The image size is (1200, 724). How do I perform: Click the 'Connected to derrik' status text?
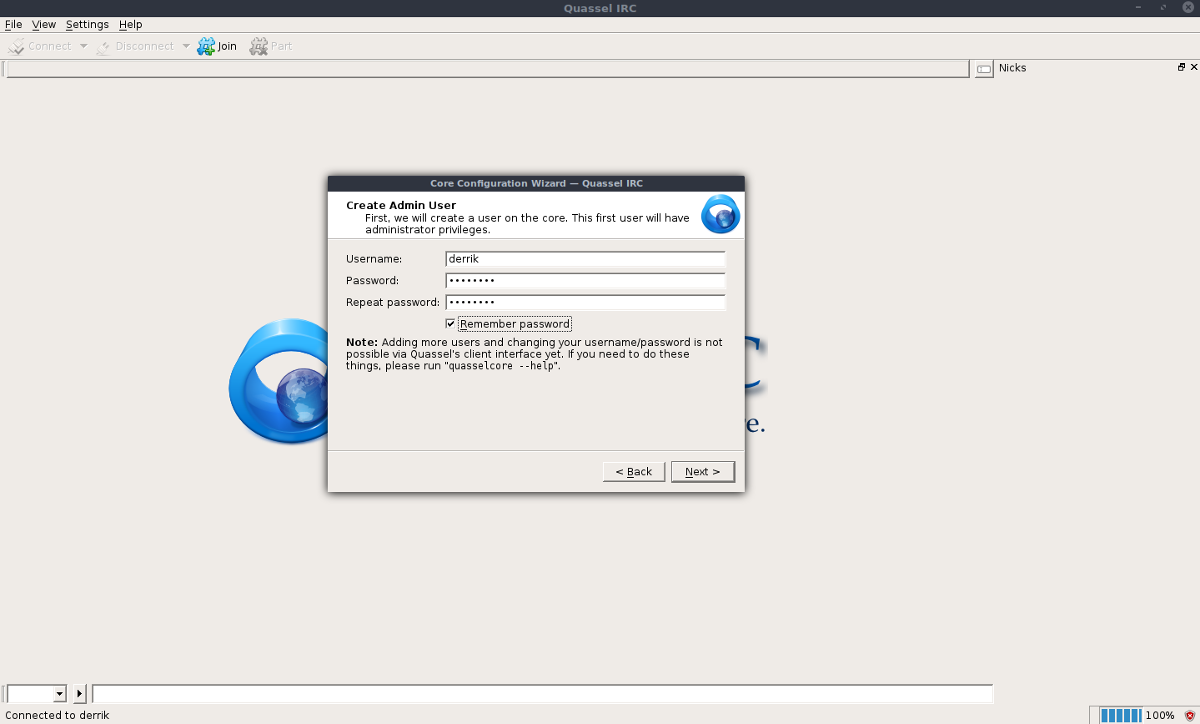pos(57,715)
